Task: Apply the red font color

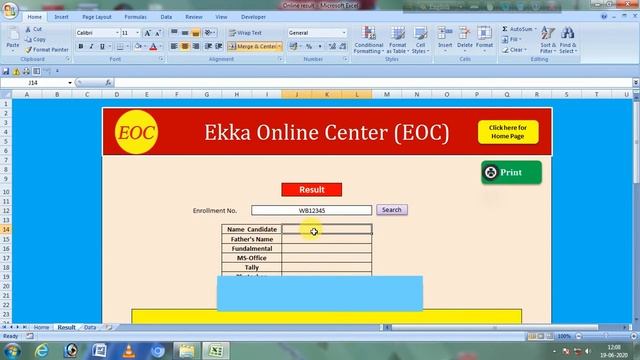Action: (153, 47)
